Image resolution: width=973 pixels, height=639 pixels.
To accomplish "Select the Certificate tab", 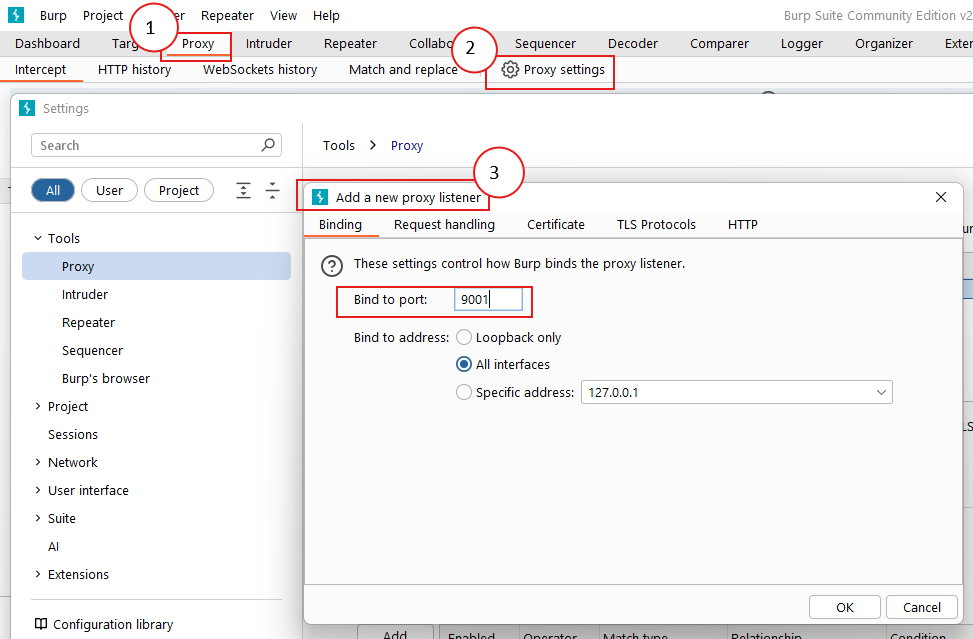I will 555,225.
